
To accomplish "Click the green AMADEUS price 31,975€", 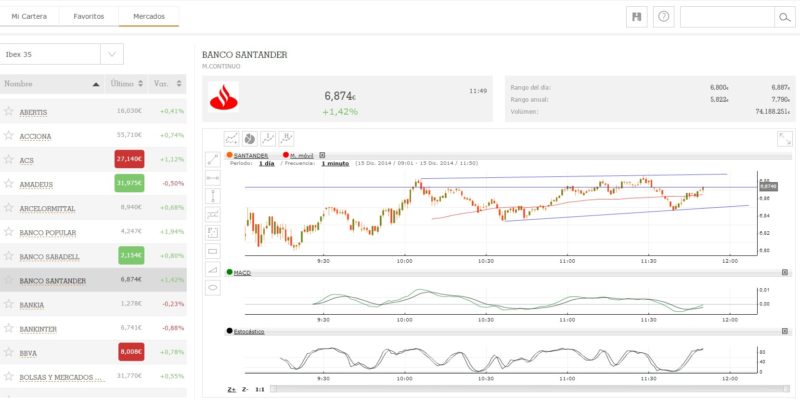I will coord(129,183).
